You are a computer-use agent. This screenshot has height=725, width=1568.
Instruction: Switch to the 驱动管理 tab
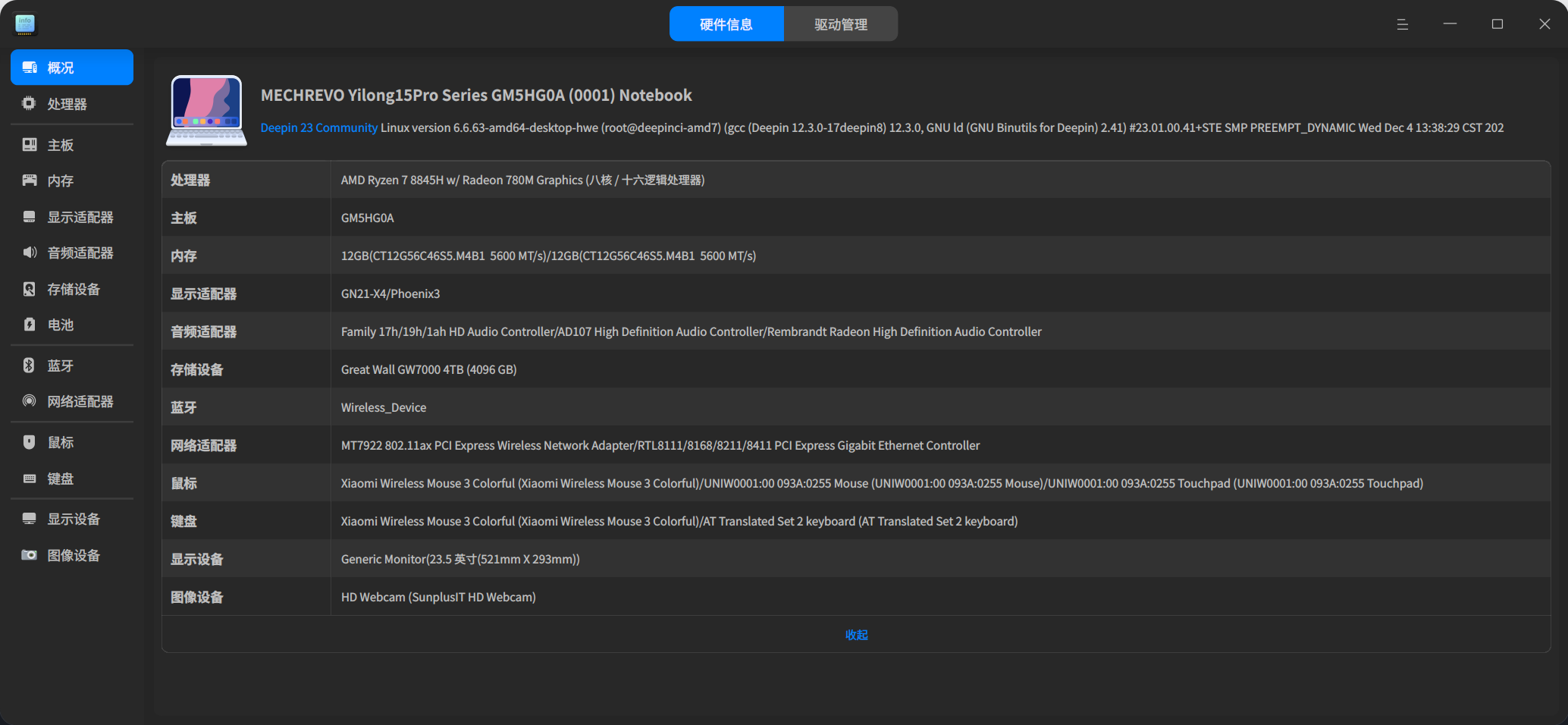841,24
